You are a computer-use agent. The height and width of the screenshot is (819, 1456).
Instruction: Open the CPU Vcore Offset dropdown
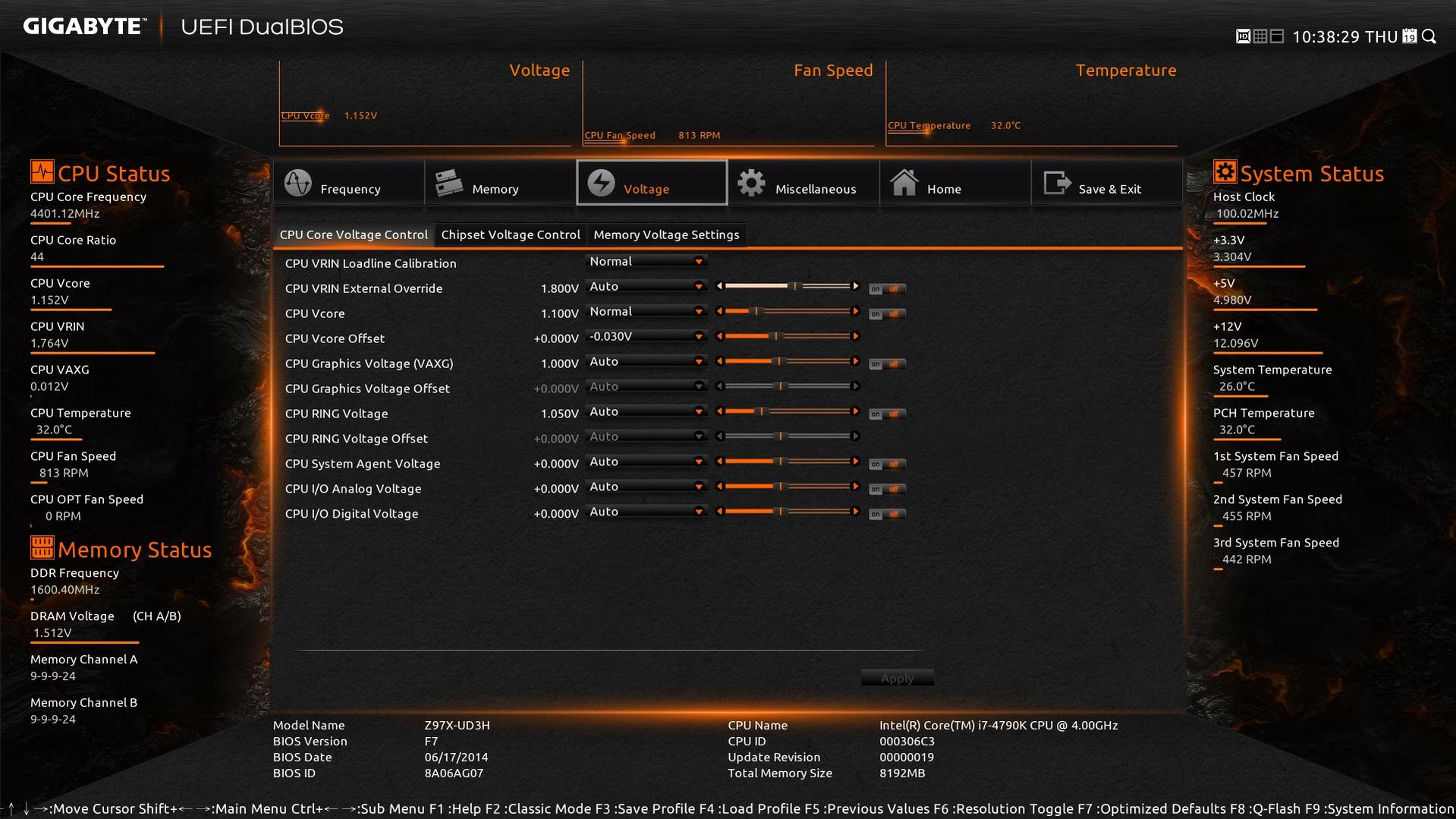pyautogui.click(x=646, y=336)
